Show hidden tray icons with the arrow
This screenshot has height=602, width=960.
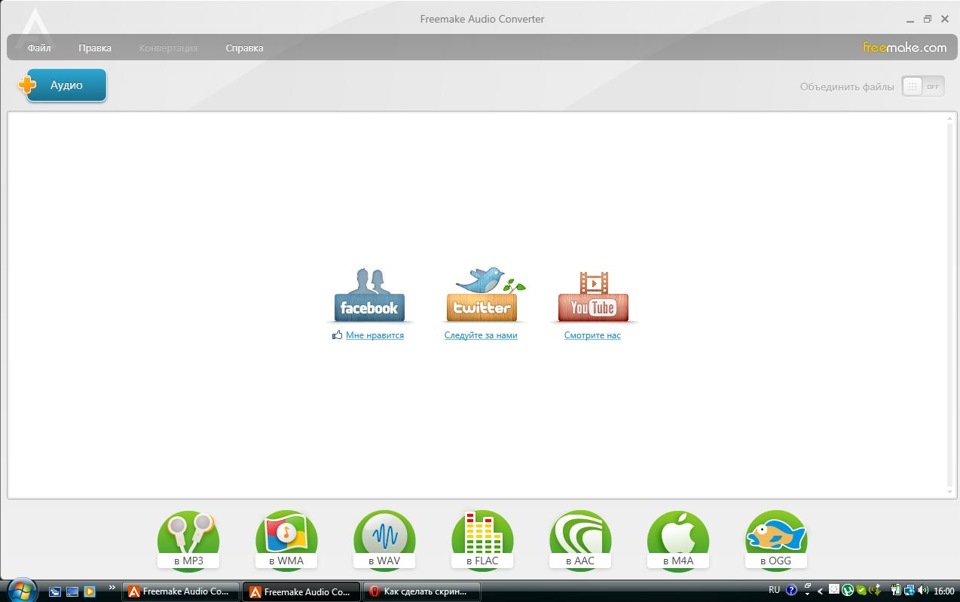820,591
